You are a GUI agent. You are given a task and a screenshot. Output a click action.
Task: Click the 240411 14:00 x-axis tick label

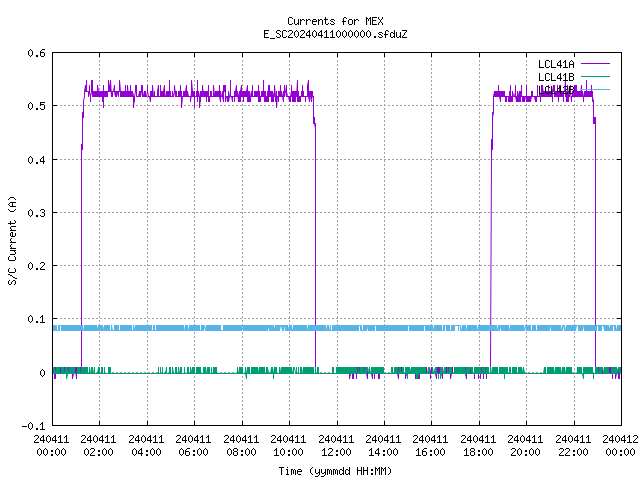[x=383, y=446]
